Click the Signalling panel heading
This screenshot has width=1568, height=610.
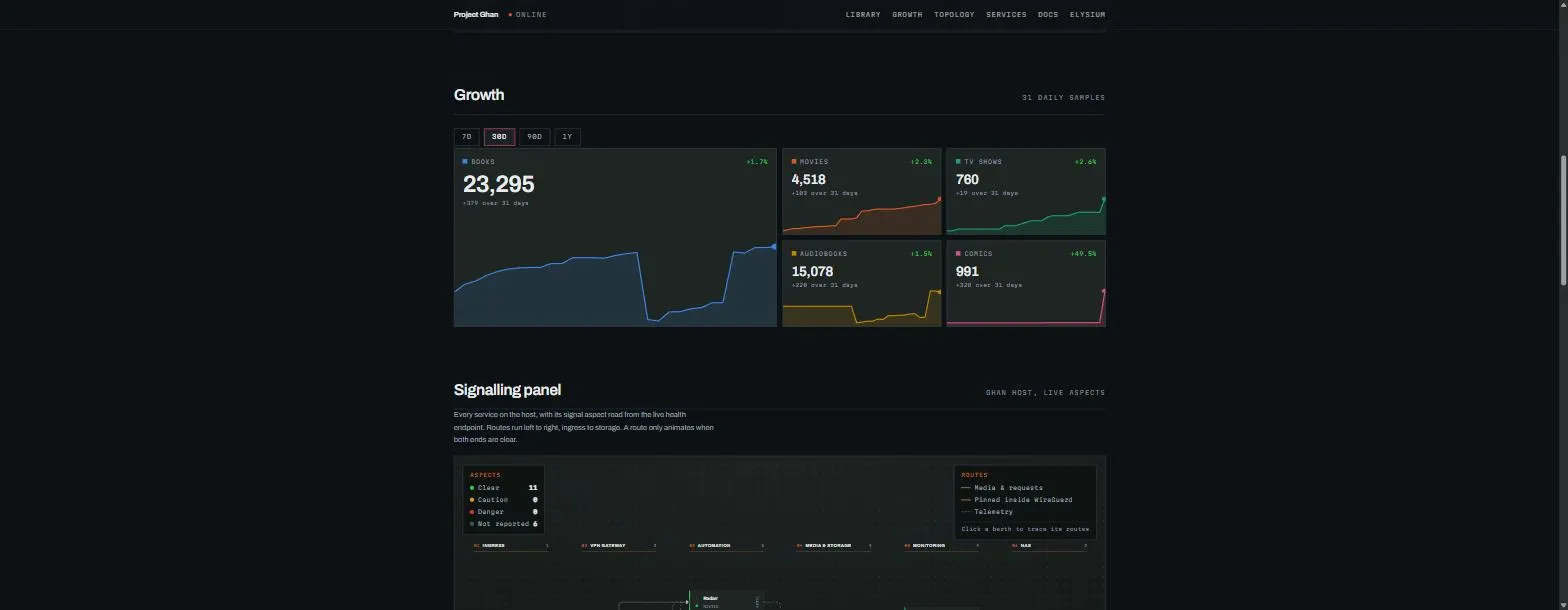pyautogui.click(x=507, y=390)
